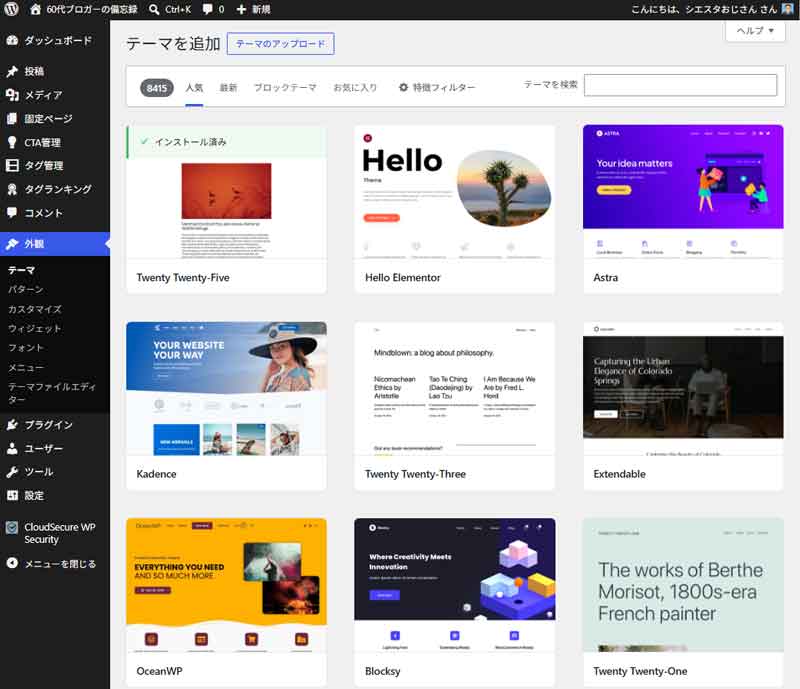Select the 人気 tab
Screen dimensions: 800x689
click(x=194, y=88)
